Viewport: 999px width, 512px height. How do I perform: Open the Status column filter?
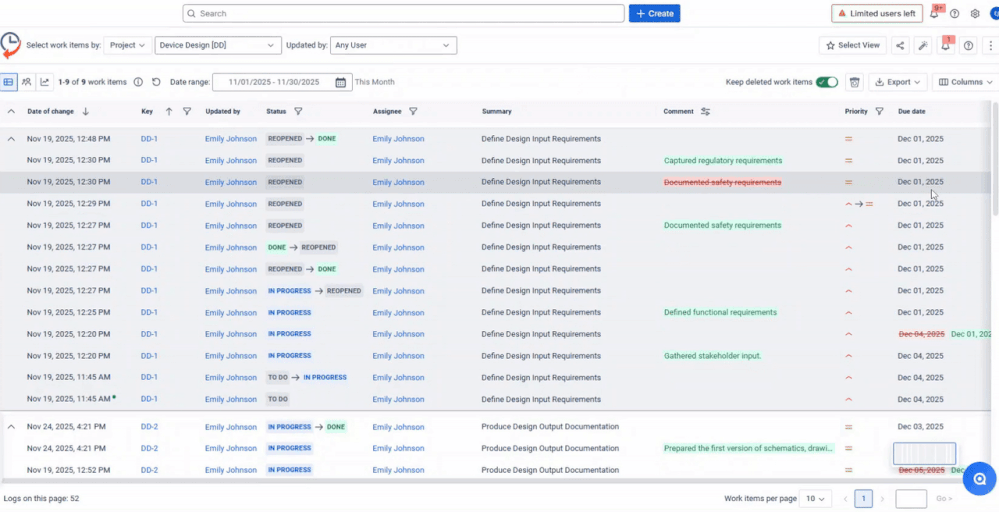(298, 111)
